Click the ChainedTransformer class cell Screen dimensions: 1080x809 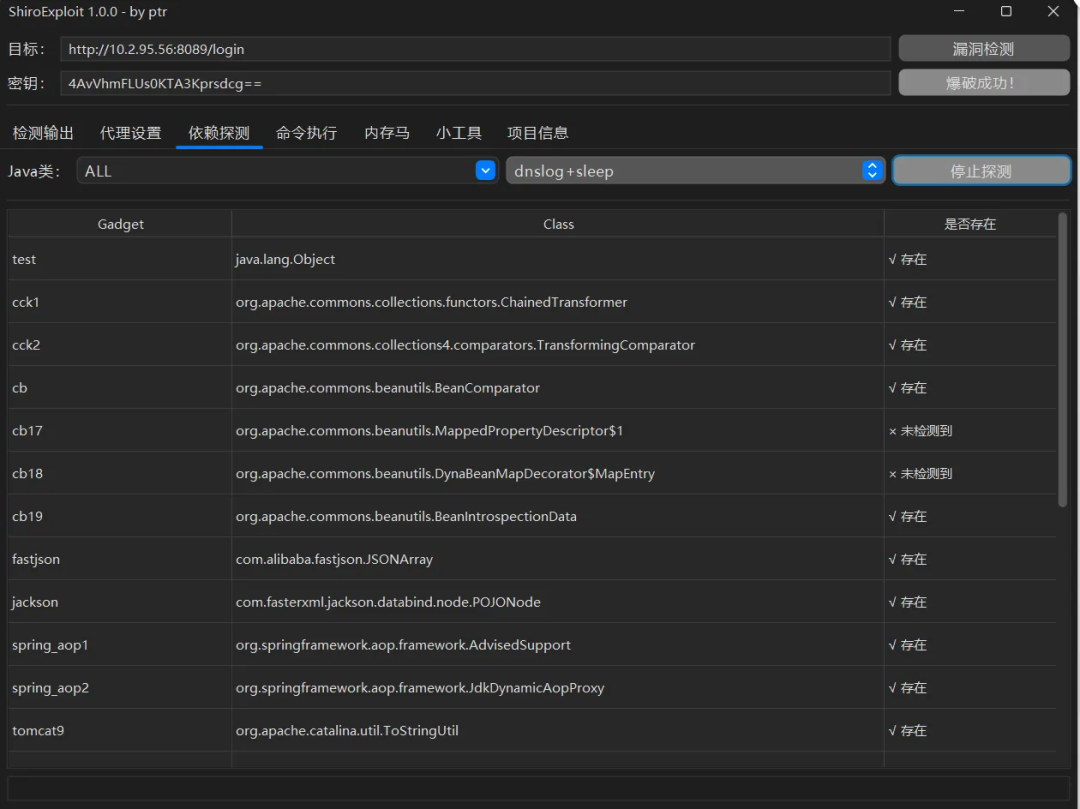click(558, 302)
